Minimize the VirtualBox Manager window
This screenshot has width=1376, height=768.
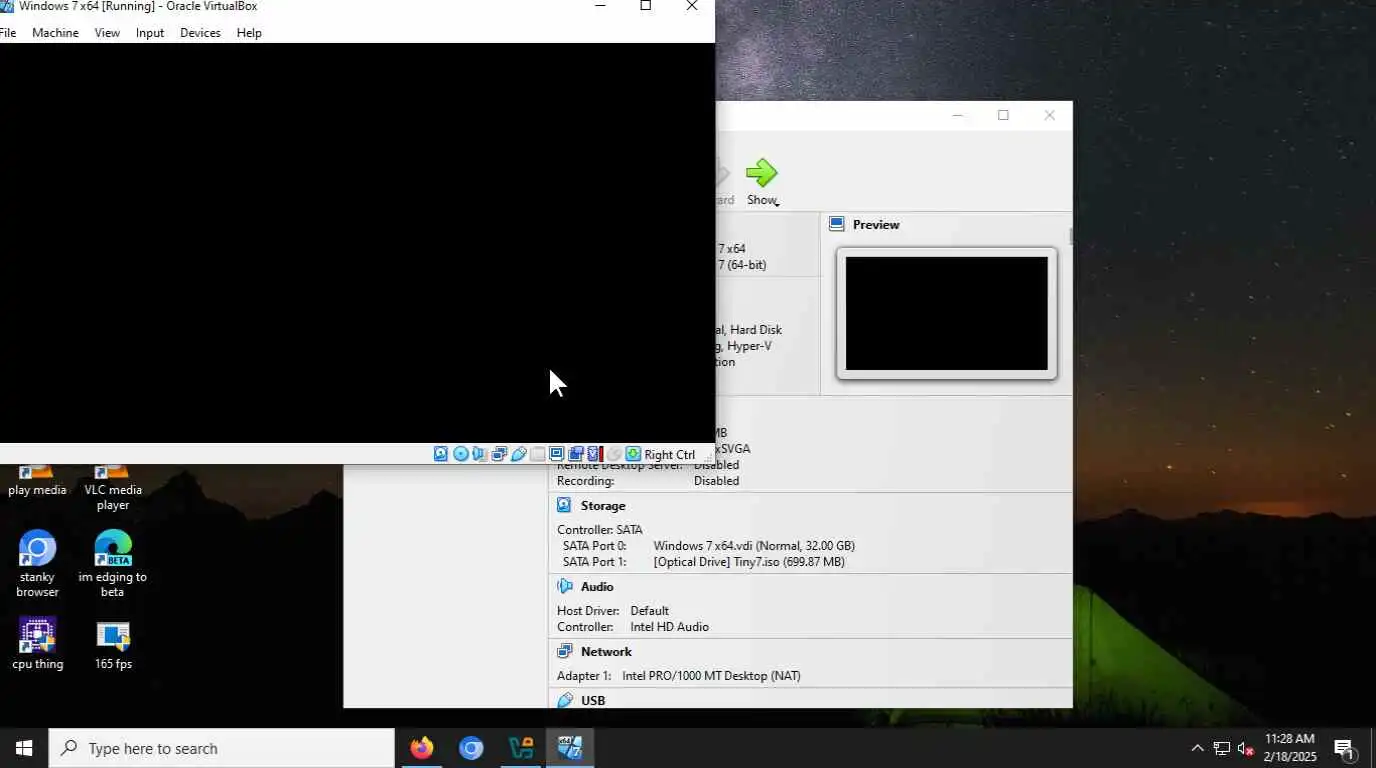(x=957, y=115)
